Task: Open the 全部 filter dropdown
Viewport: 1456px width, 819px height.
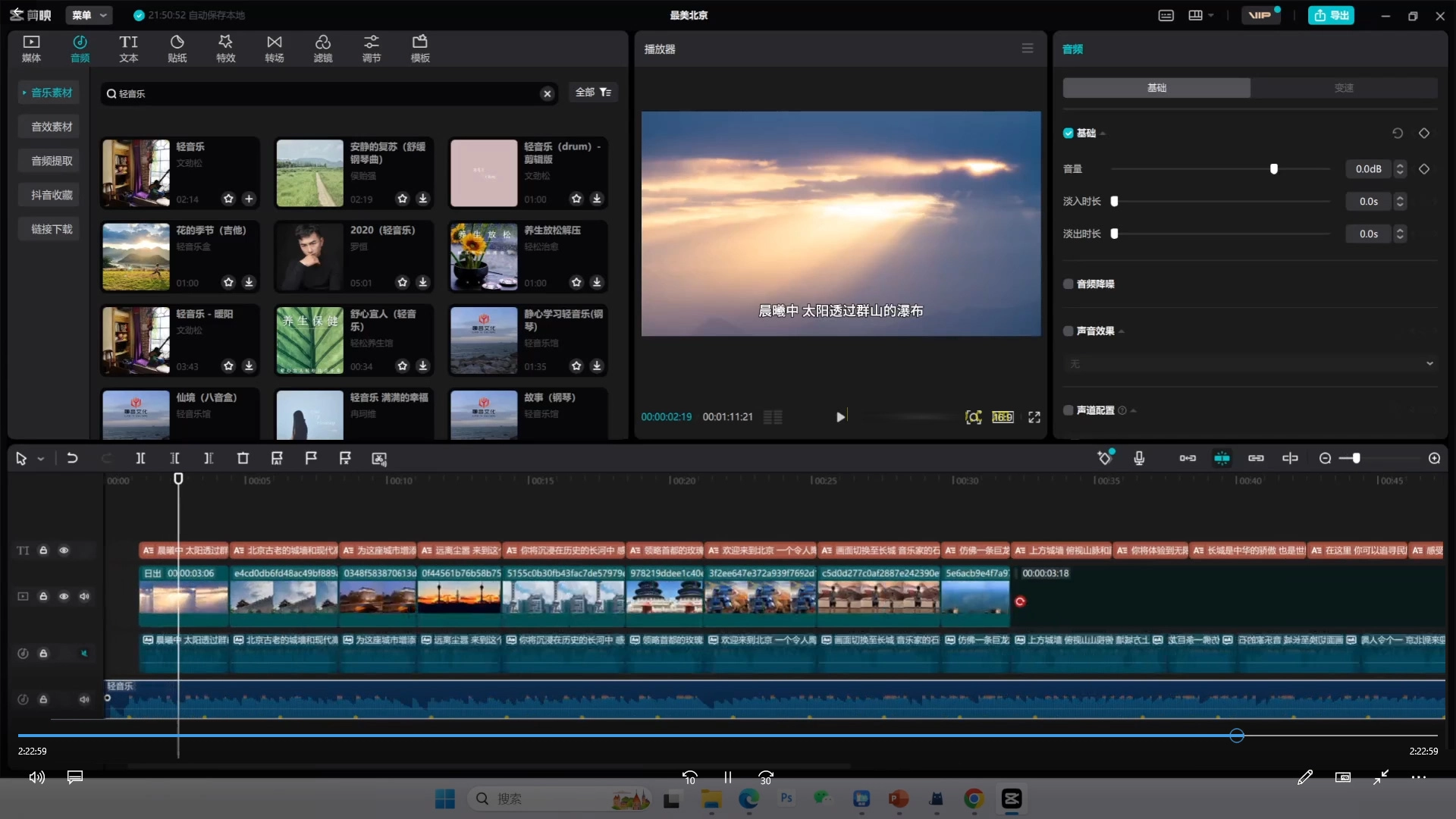Action: (x=593, y=93)
